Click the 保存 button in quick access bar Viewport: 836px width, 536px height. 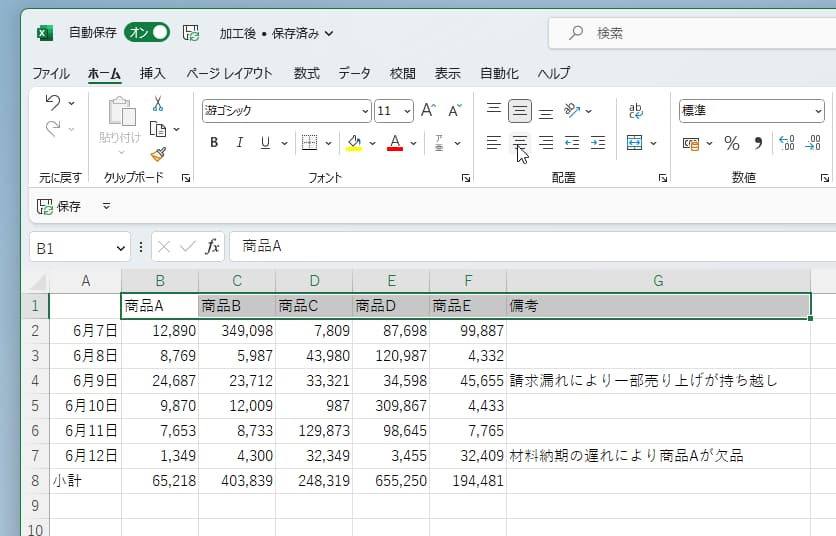pyautogui.click(x=59, y=206)
